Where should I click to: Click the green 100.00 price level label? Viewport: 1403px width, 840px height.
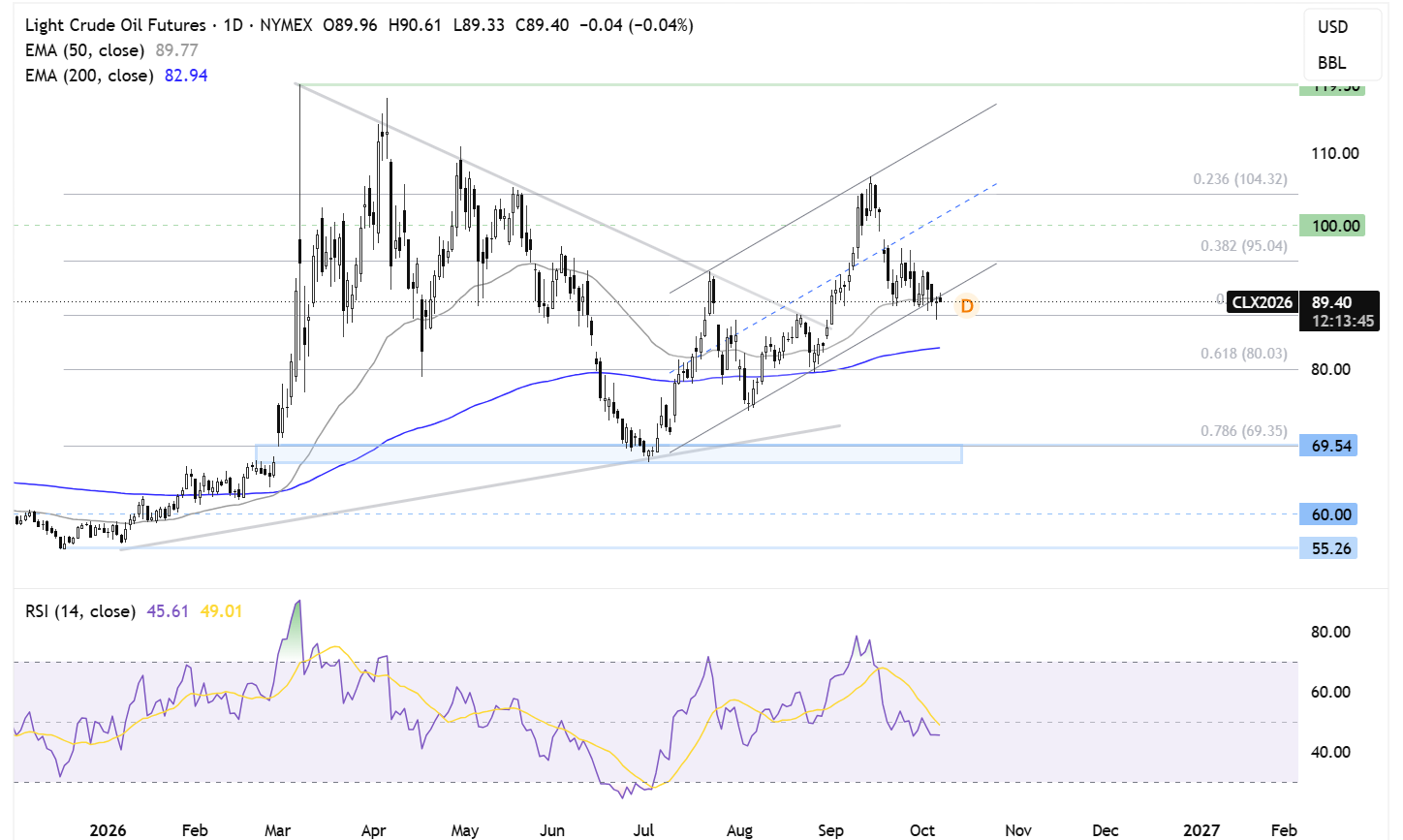coord(1332,226)
